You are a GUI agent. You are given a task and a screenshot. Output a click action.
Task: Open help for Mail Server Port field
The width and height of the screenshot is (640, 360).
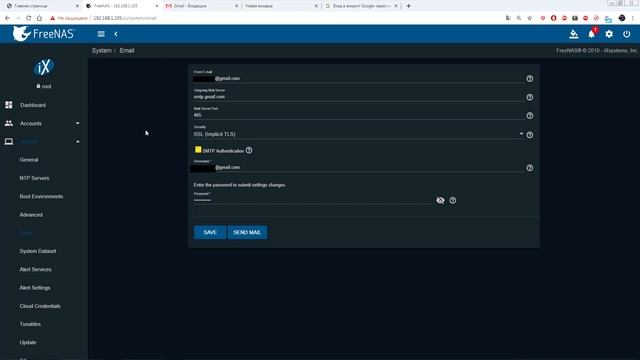529,116
